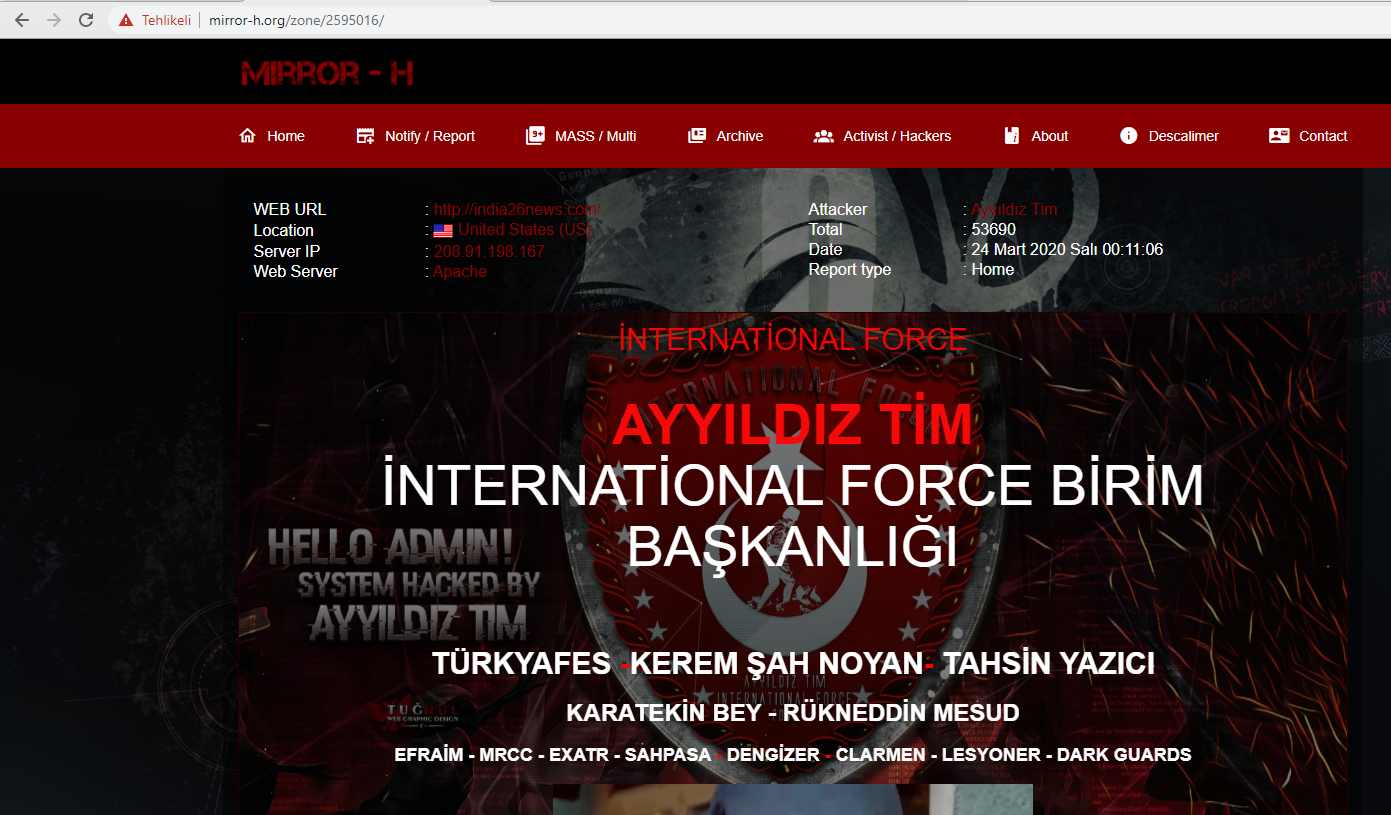Click the name TAHSİN YAZICI

point(1049,663)
